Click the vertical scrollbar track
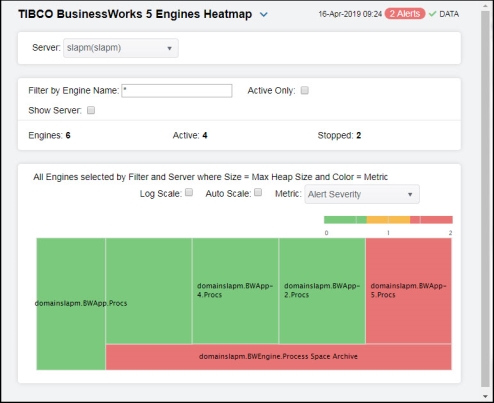This screenshot has height=403, width=494. (x=485, y=200)
